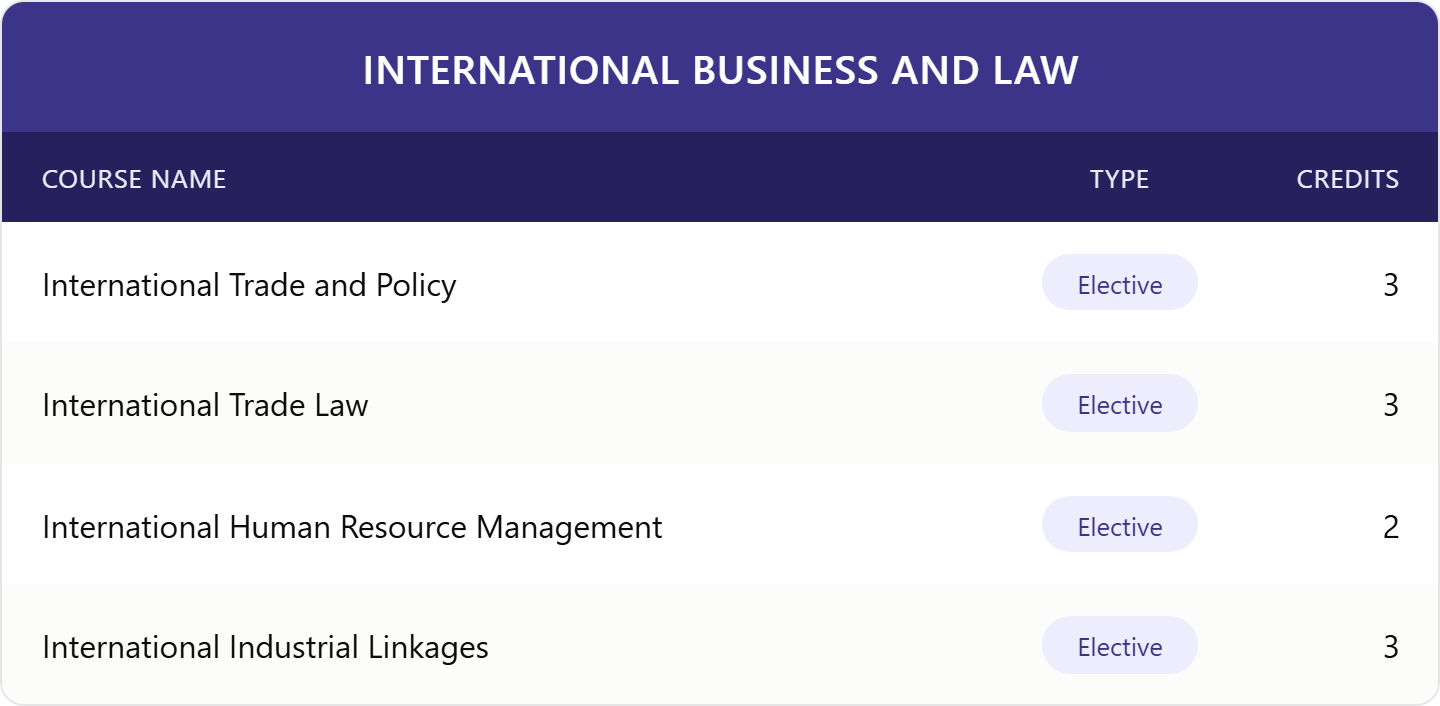
Task: Select the Course Name column header
Action: [134, 179]
